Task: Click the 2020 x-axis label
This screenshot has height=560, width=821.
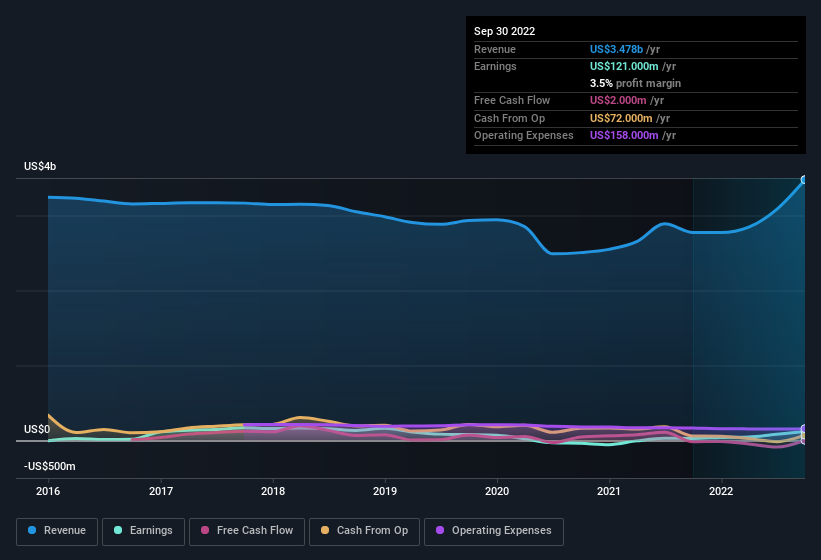Action: tap(497, 491)
